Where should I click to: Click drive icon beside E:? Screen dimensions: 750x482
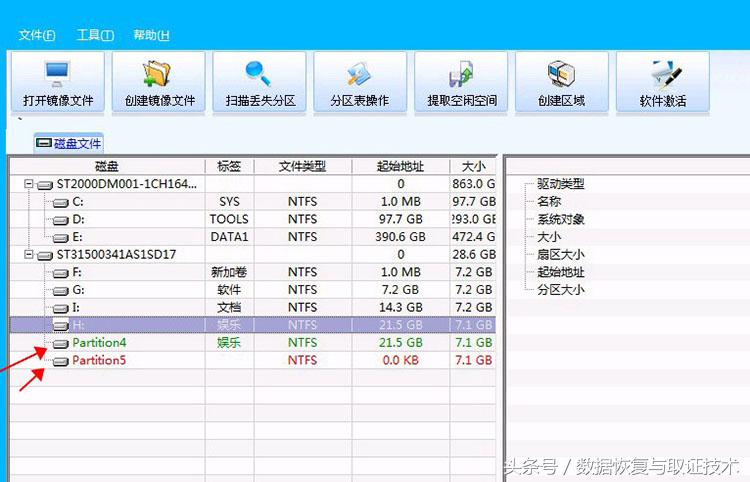coord(61,238)
